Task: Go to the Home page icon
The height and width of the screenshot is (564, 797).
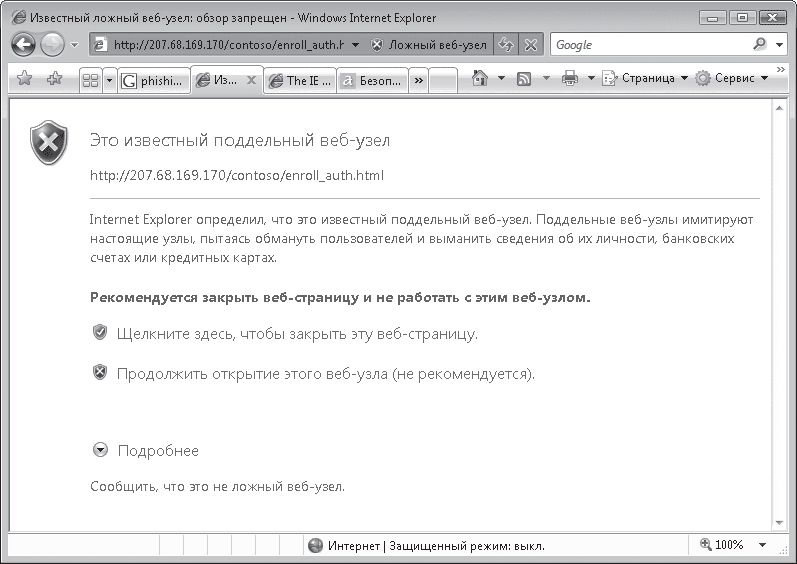Action: (480, 78)
